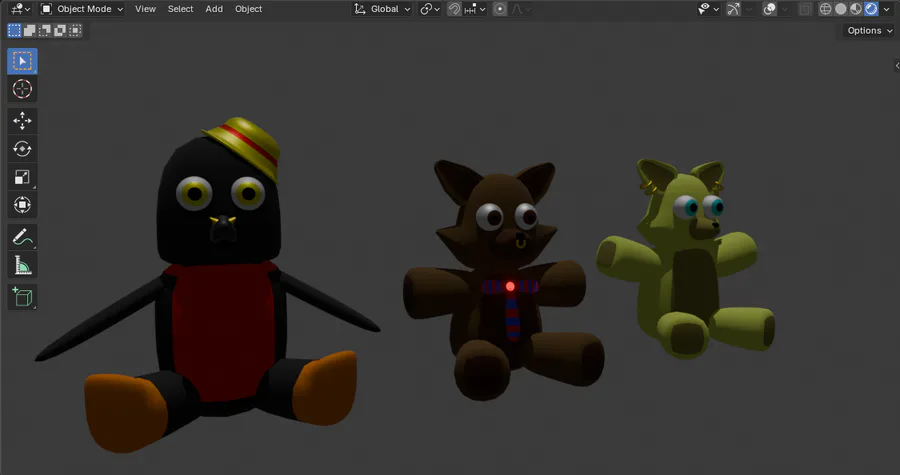Expand the sidebar using the edge arrow
Screen dimensions: 900x475
[x=897, y=65]
